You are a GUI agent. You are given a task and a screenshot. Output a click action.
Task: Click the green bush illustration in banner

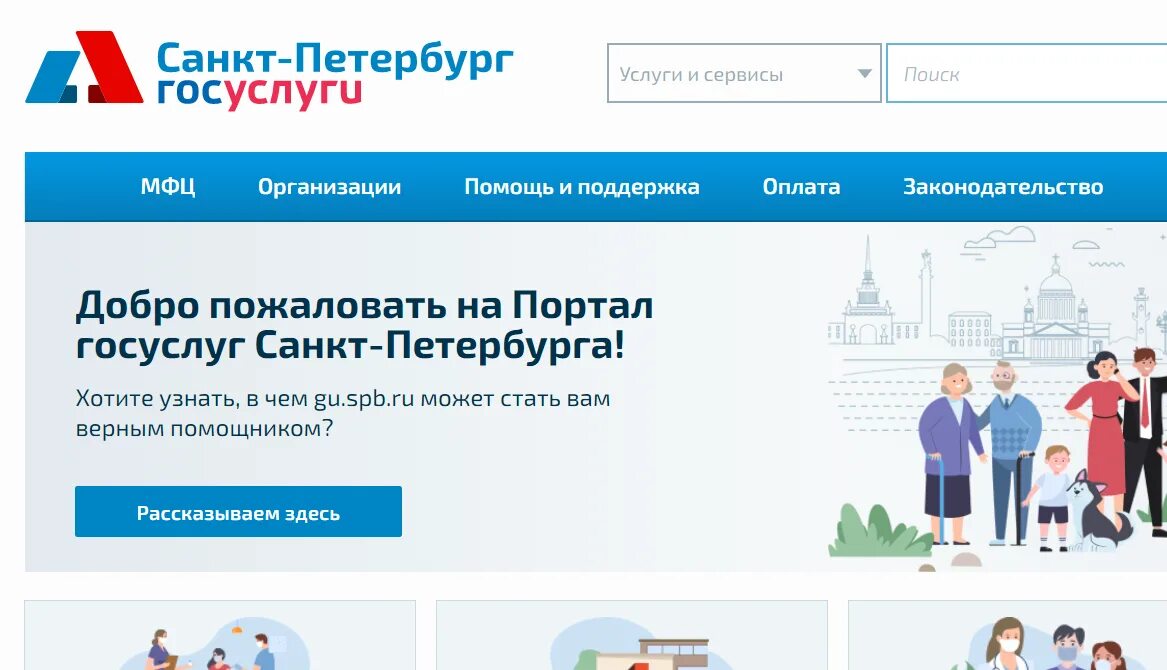878,531
